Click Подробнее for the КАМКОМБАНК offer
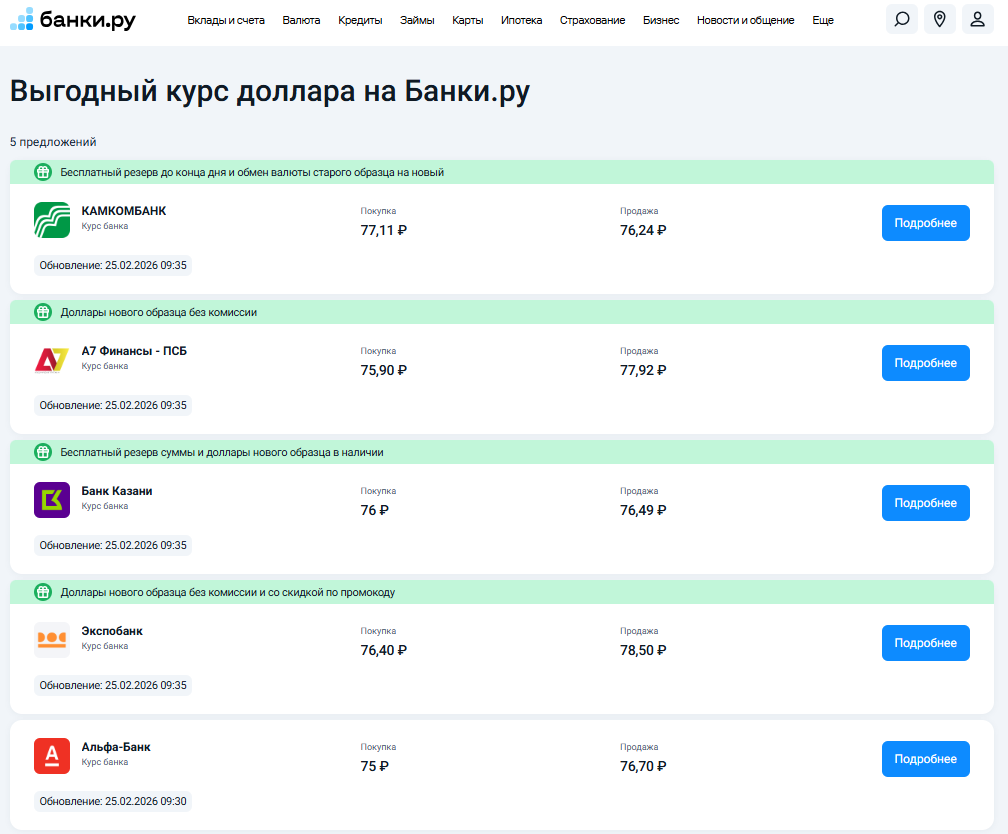Viewport: 1008px width, 834px height. 925,222
